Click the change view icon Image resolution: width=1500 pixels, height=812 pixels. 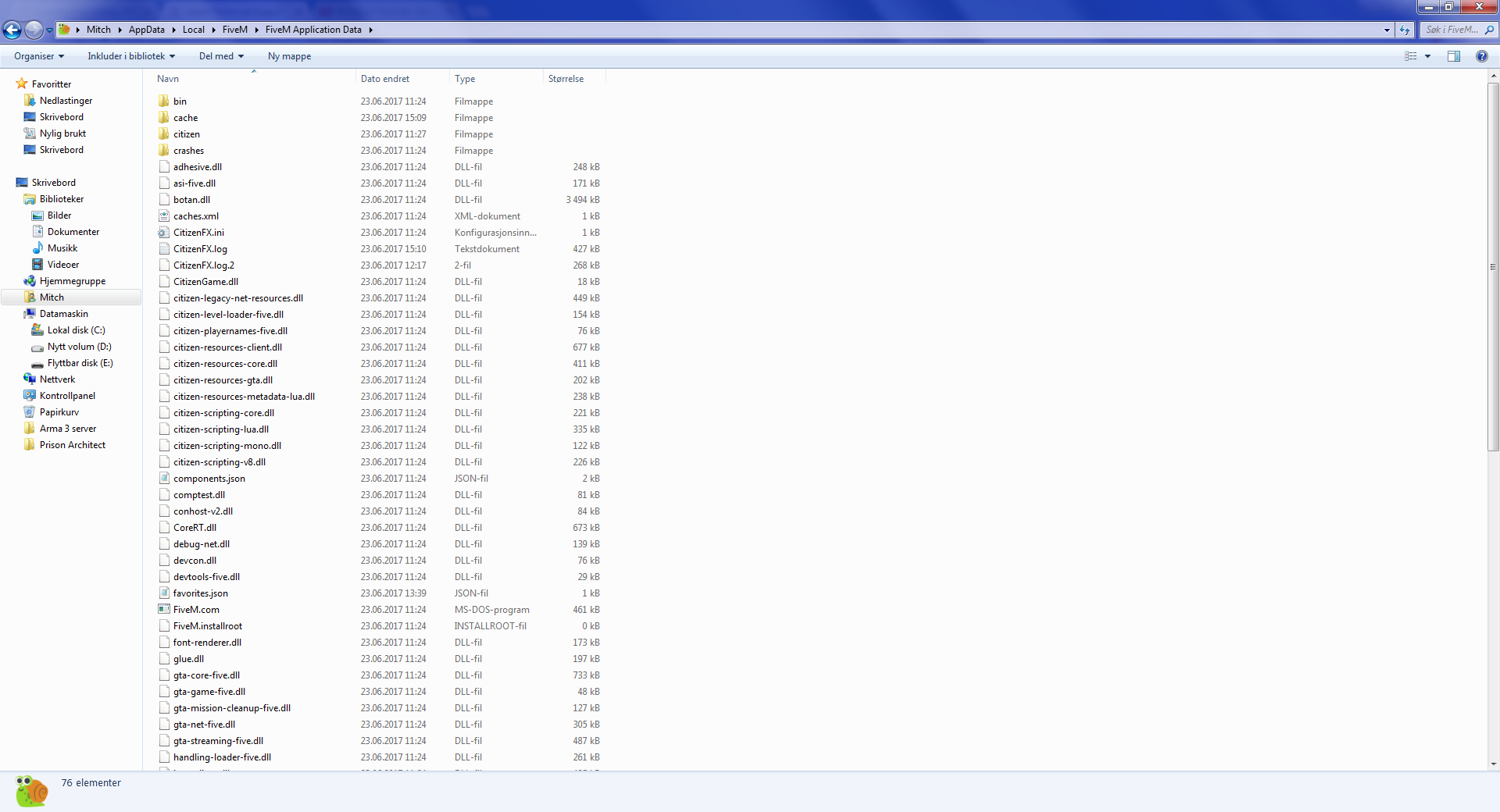pos(1411,56)
